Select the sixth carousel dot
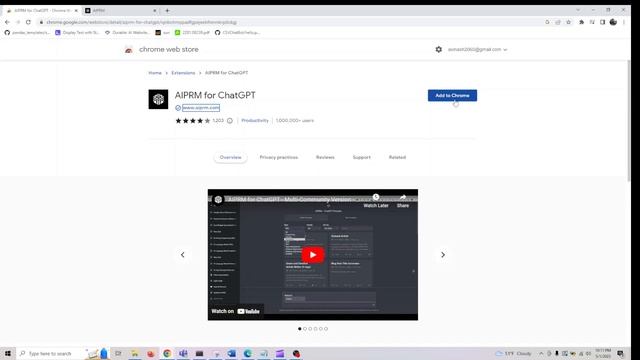This screenshot has width=640, height=360. coord(326,329)
